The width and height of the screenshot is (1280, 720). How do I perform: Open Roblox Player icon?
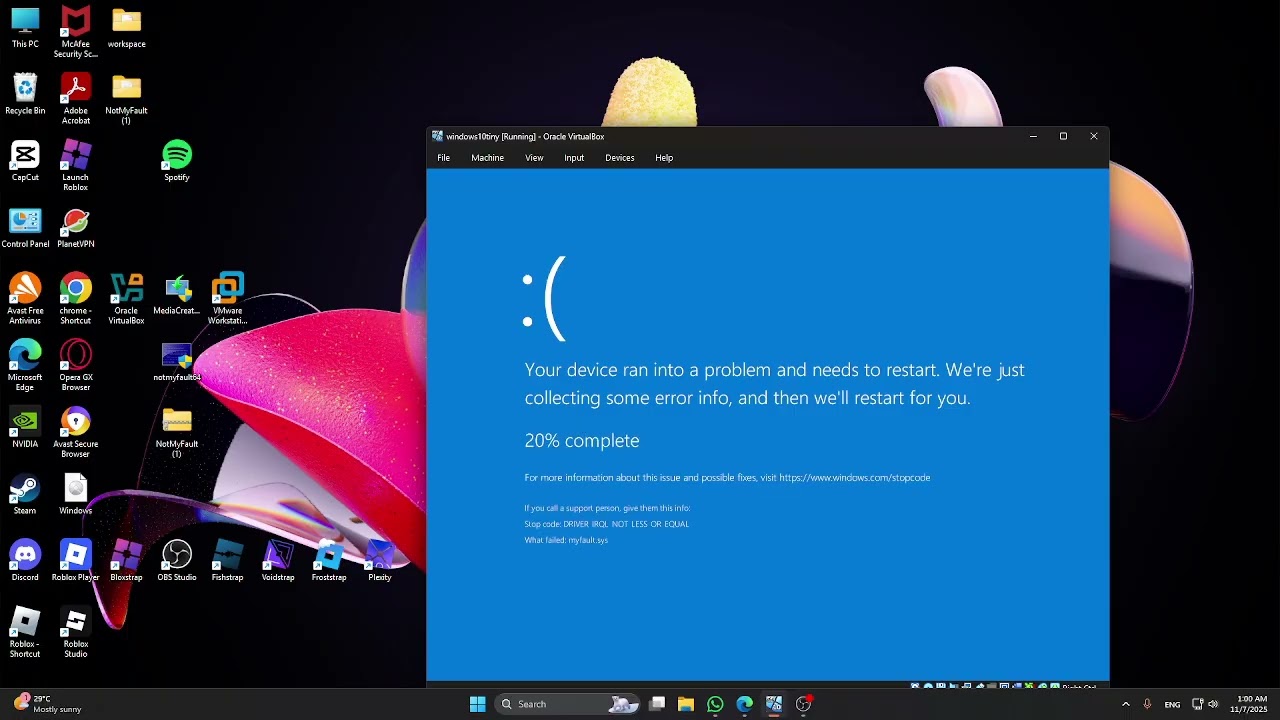click(75, 561)
